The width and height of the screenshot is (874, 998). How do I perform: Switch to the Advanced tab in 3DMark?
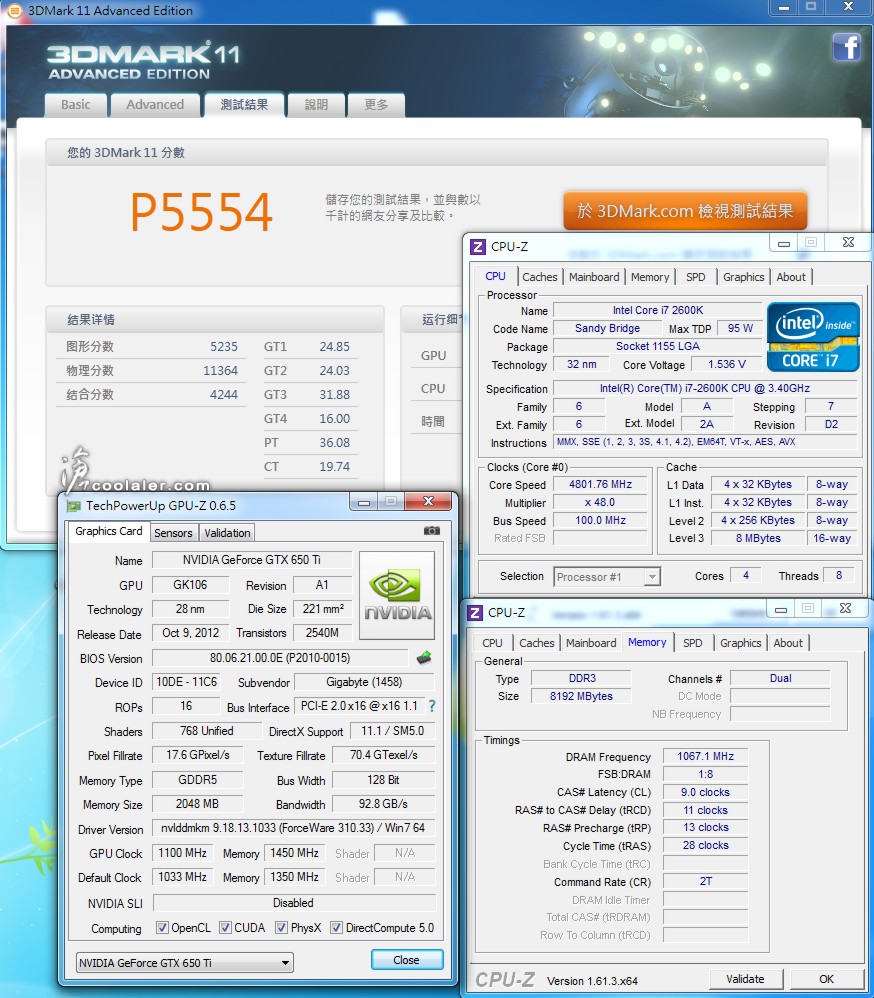[x=155, y=105]
